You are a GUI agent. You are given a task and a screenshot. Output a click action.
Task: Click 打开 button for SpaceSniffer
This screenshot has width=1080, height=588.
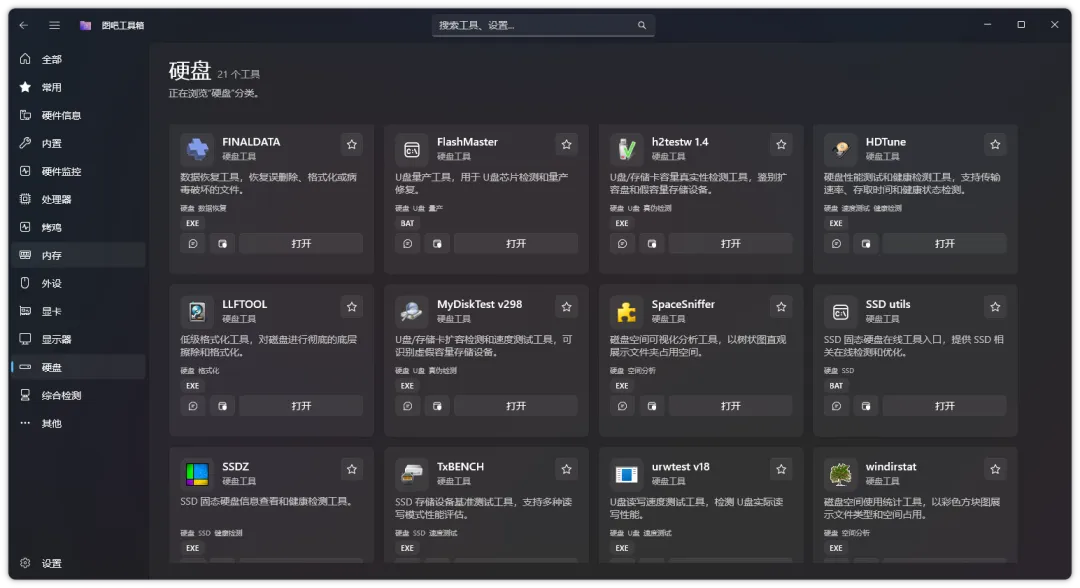point(730,406)
